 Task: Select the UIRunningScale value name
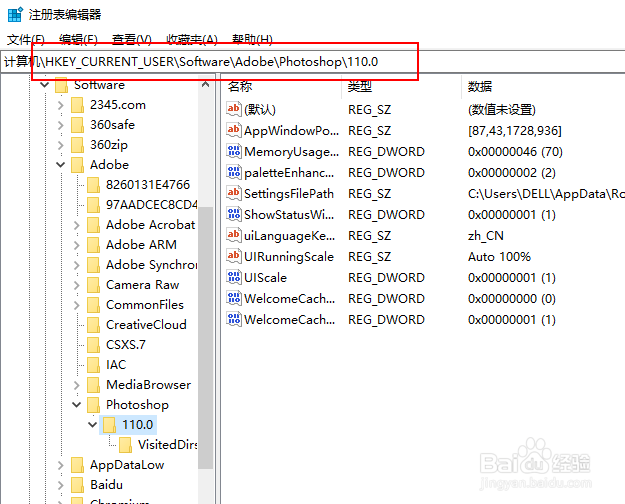click(289, 256)
